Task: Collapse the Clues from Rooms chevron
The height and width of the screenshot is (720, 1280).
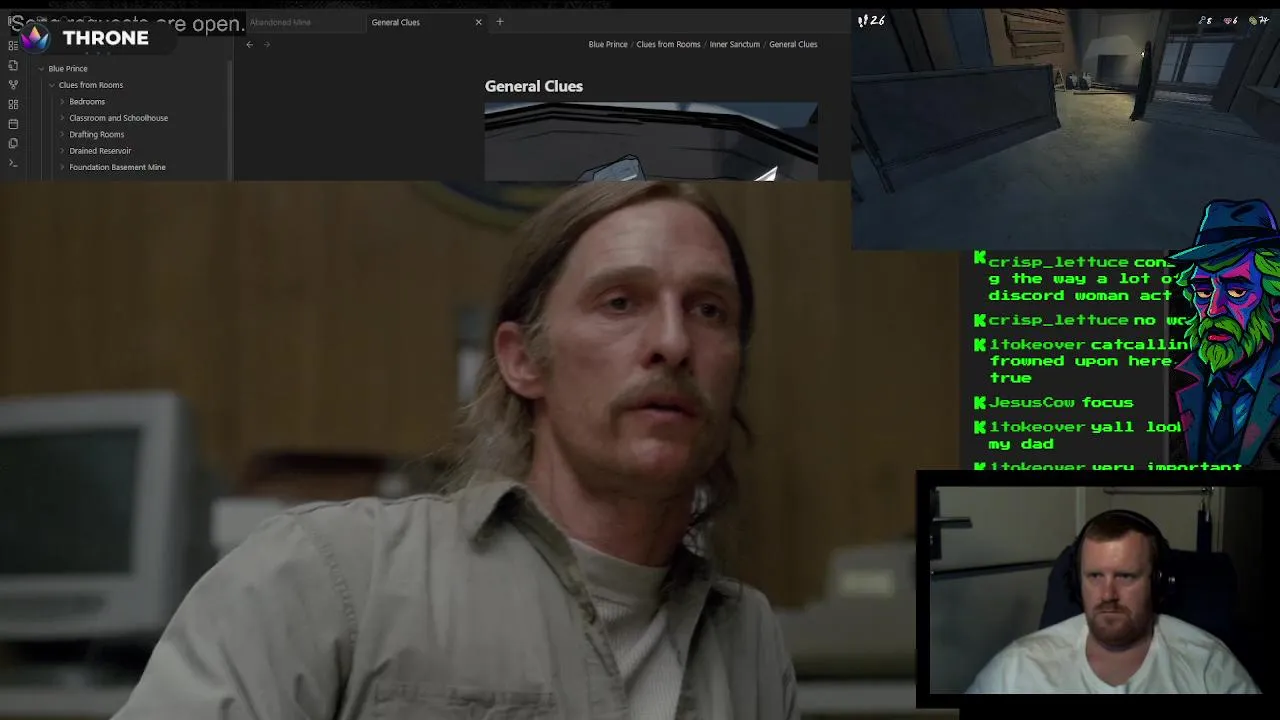Action: [51, 85]
